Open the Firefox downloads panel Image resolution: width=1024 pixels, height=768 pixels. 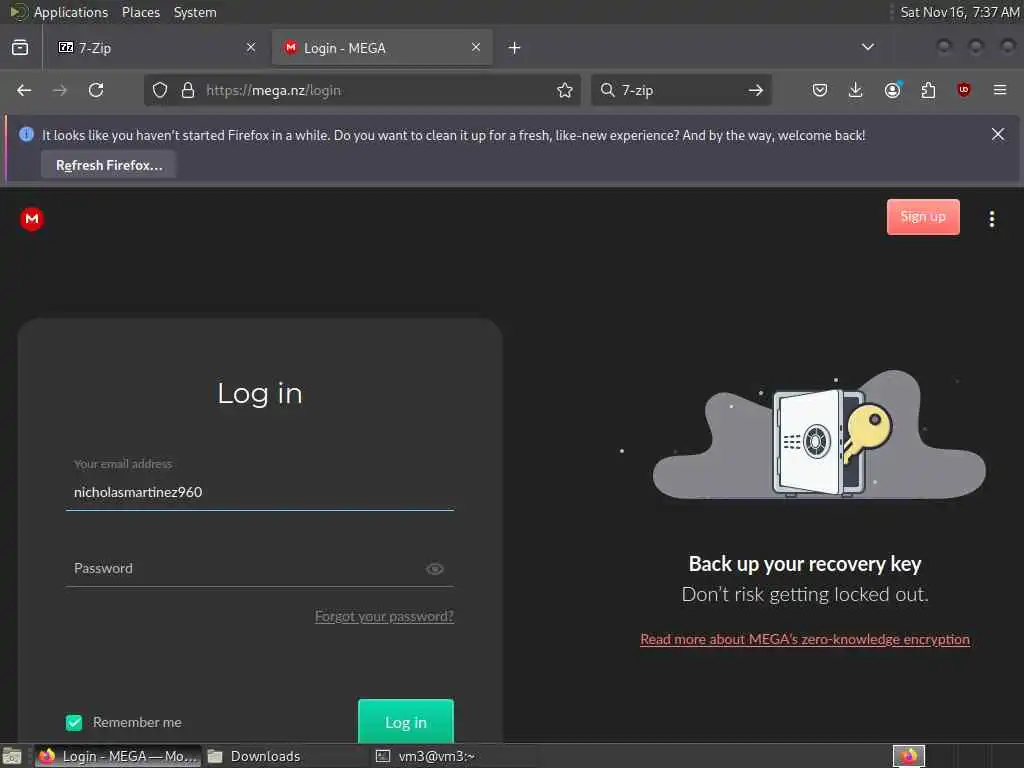tap(856, 90)
